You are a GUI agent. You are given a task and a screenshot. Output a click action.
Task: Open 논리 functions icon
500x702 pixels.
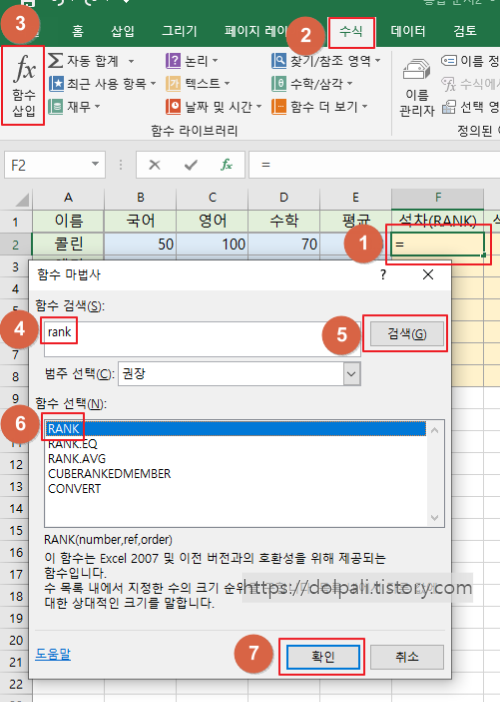coord(173,60)
